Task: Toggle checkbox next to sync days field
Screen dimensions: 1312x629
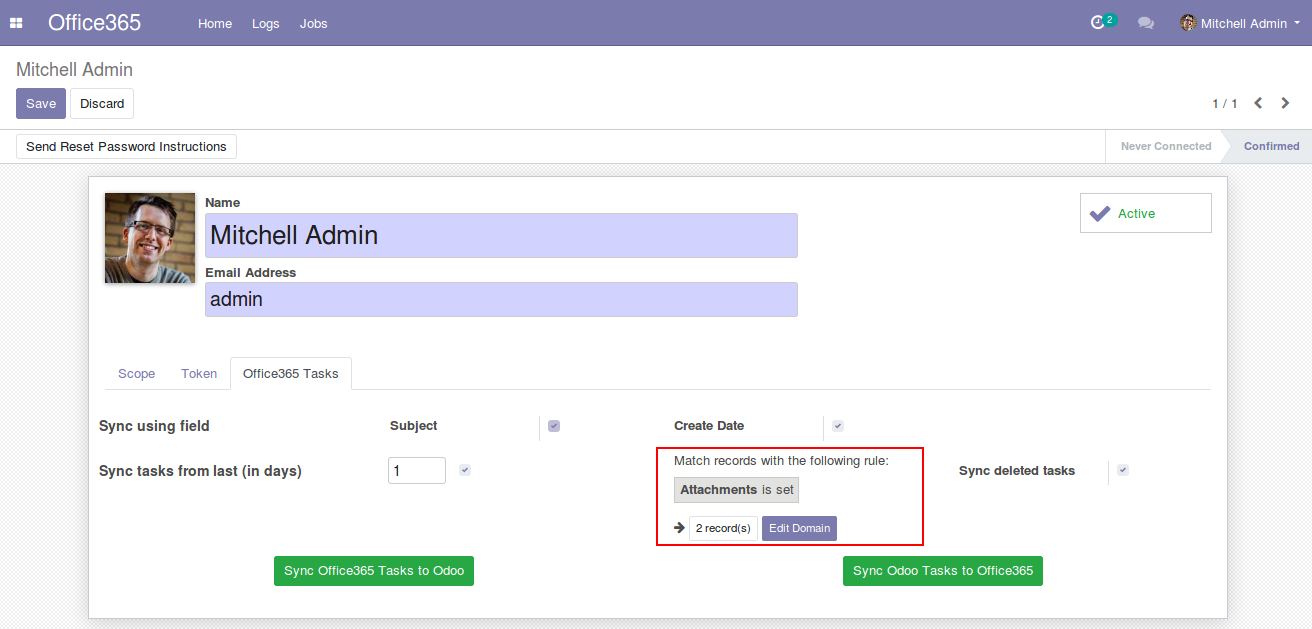Action: (465, 470)
